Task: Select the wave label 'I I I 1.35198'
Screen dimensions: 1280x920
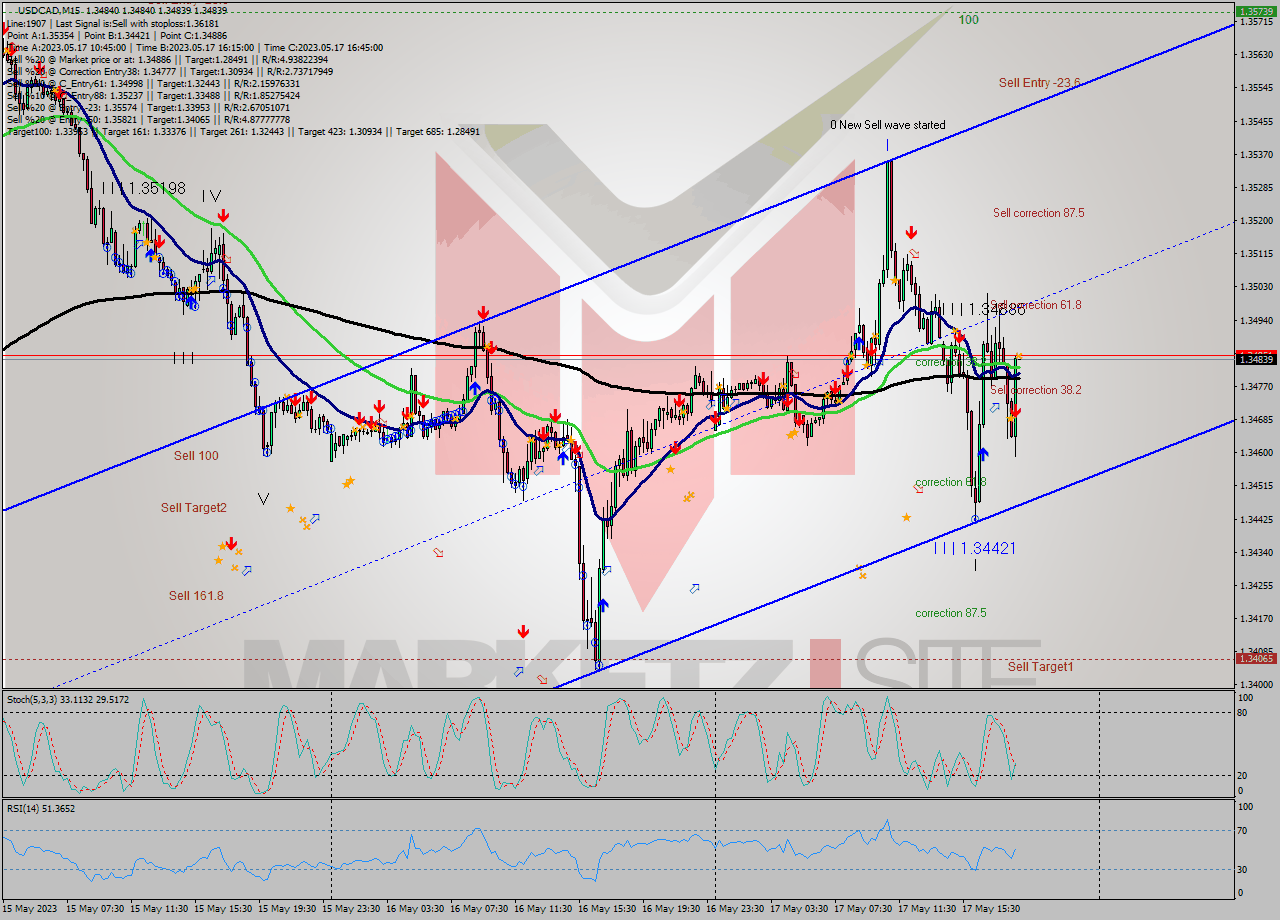Action: tap(142, 187)
